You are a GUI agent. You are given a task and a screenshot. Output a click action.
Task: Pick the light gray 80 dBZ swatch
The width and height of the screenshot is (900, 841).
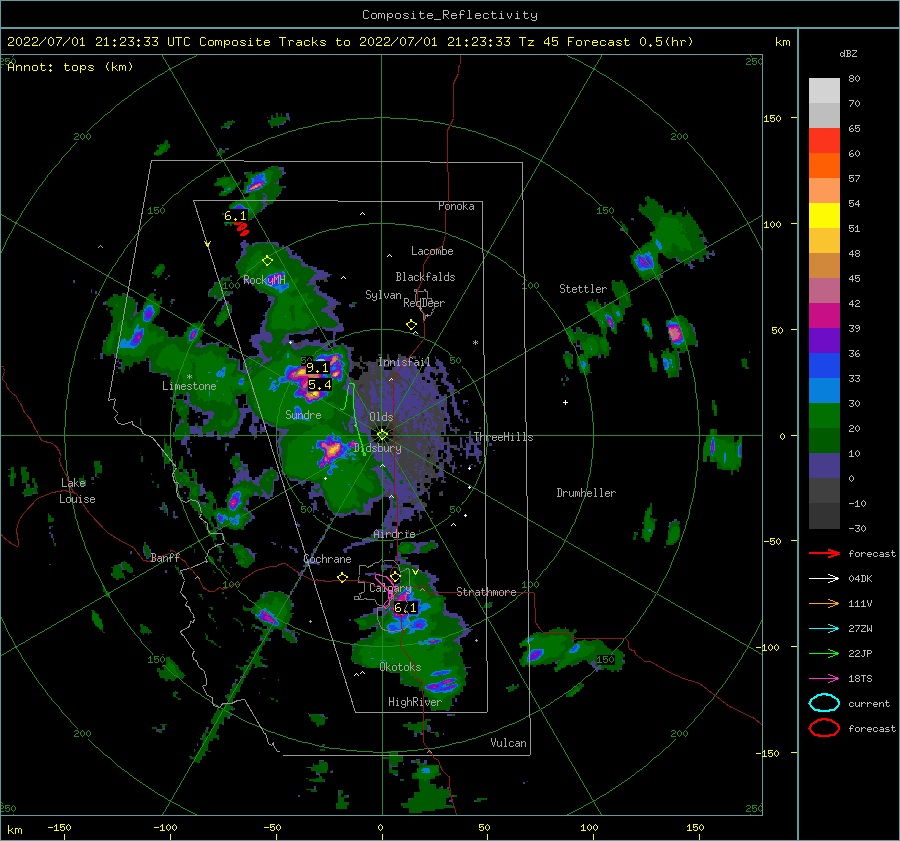click(x=824, y=90)
